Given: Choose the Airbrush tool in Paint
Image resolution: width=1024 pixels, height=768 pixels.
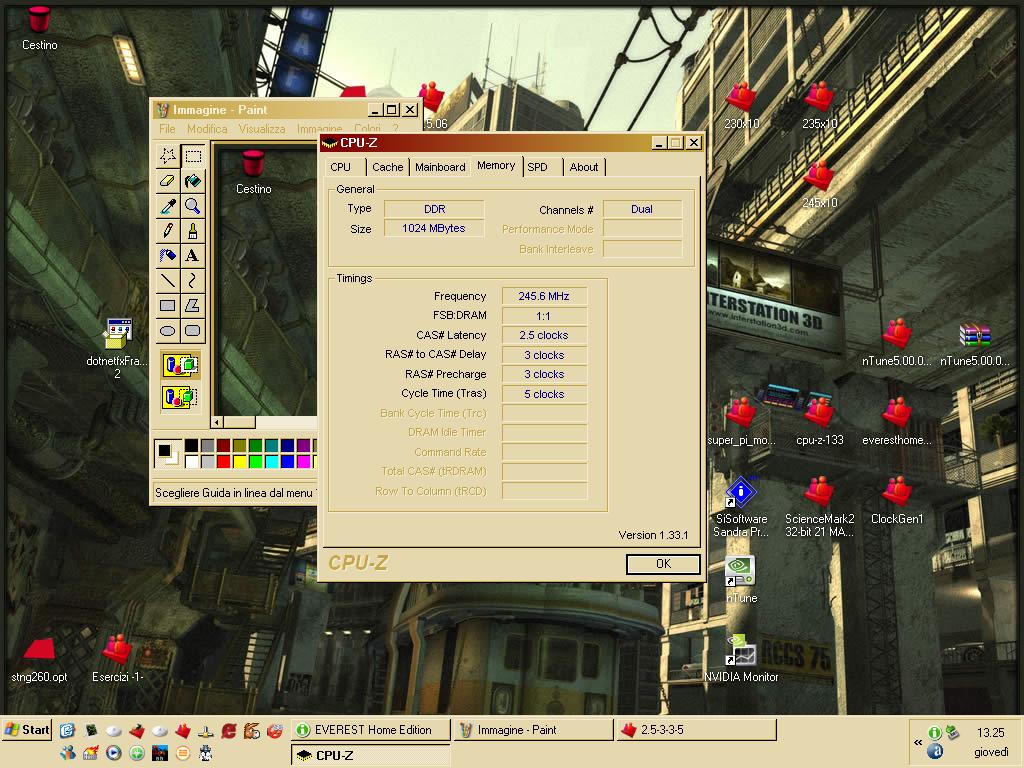Looking at the screenshot, I should pyautogui.click(x=168, y=255).
